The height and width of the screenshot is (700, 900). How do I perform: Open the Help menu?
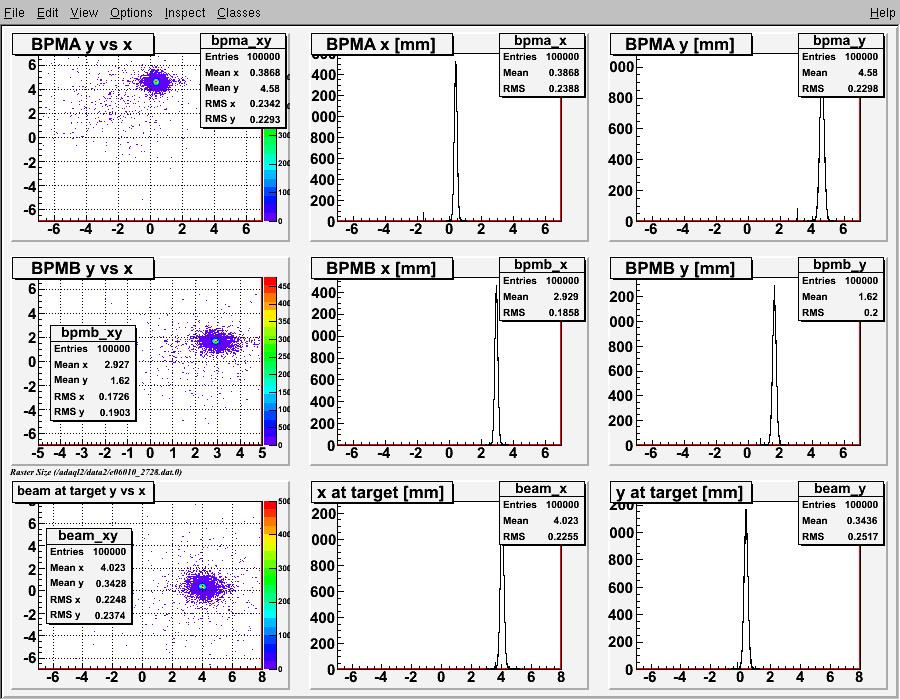(x=882, y=13)
